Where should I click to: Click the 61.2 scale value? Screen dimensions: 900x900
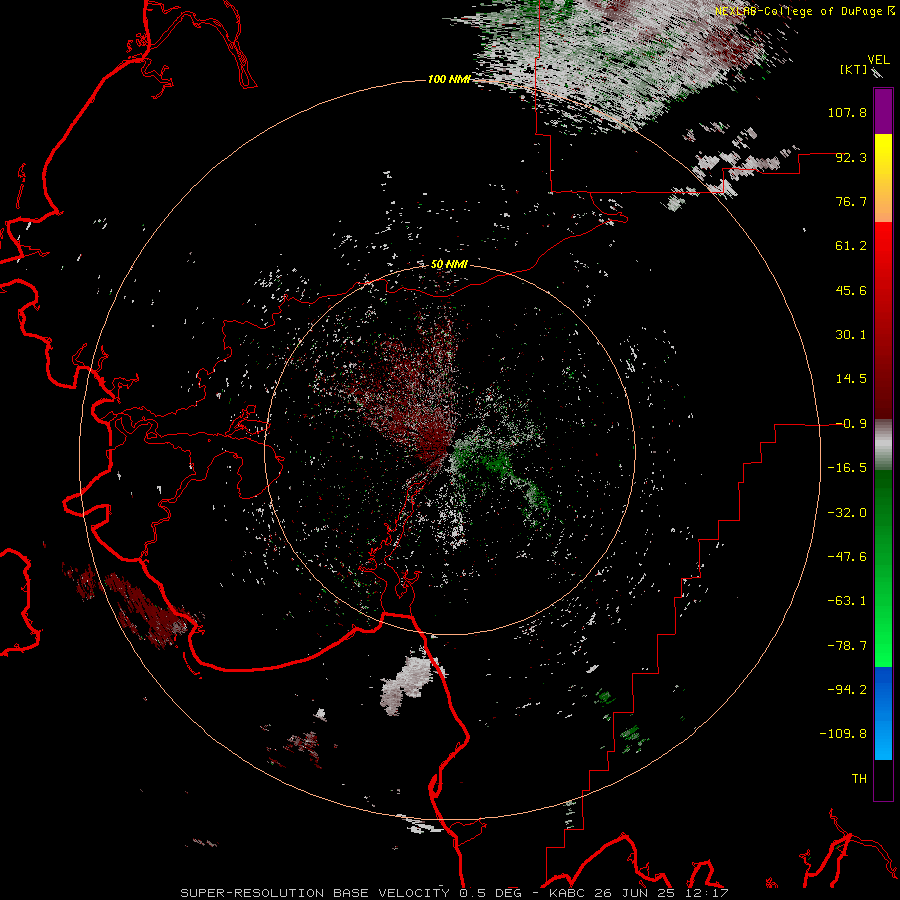(x=851, y=246)
